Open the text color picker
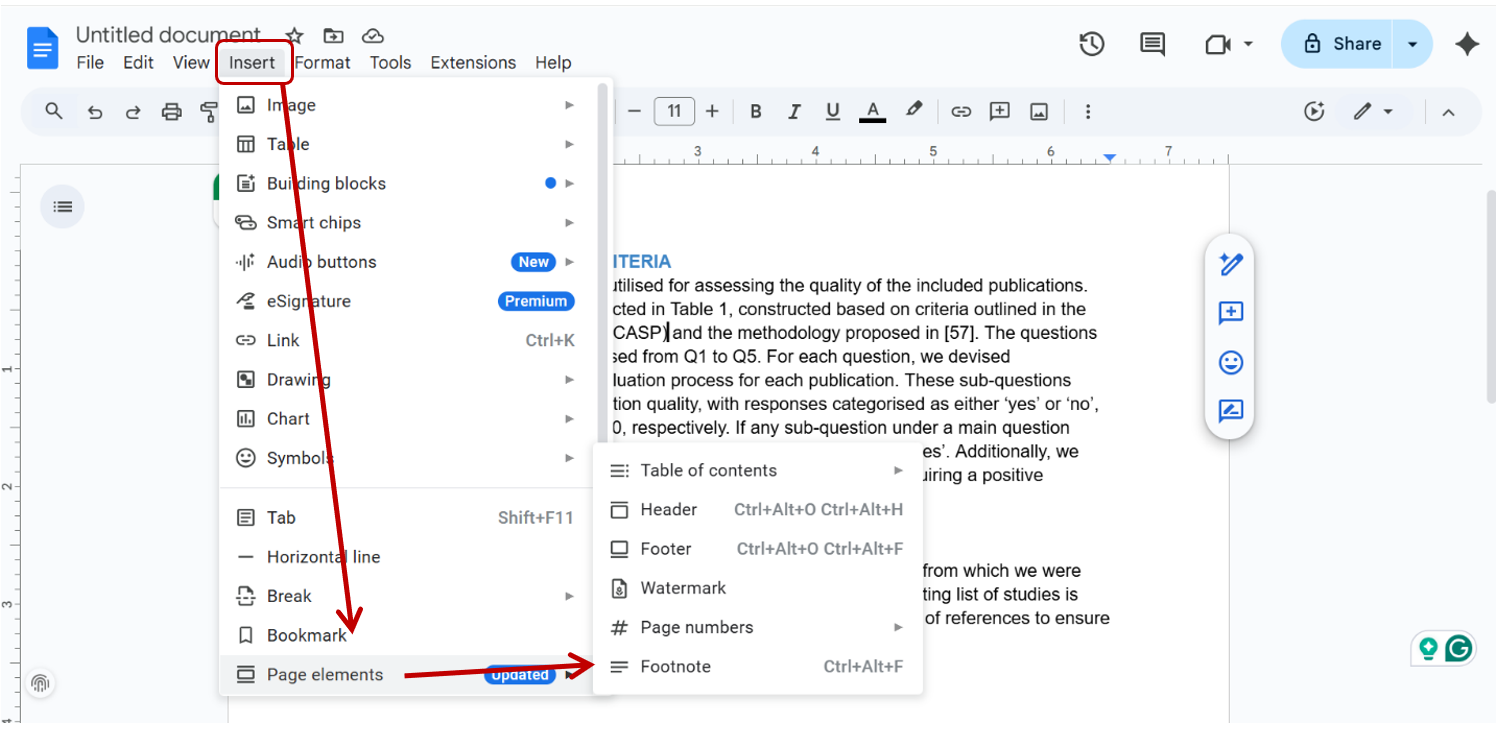This screenshot has height=729, width=1510. tap(872, 111)
